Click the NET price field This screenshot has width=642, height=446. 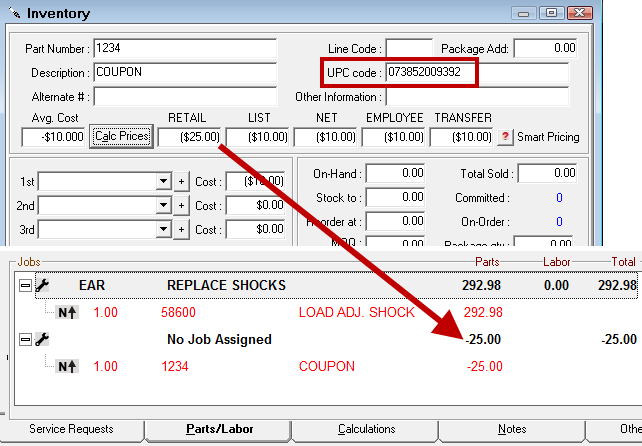click(326, 137)
